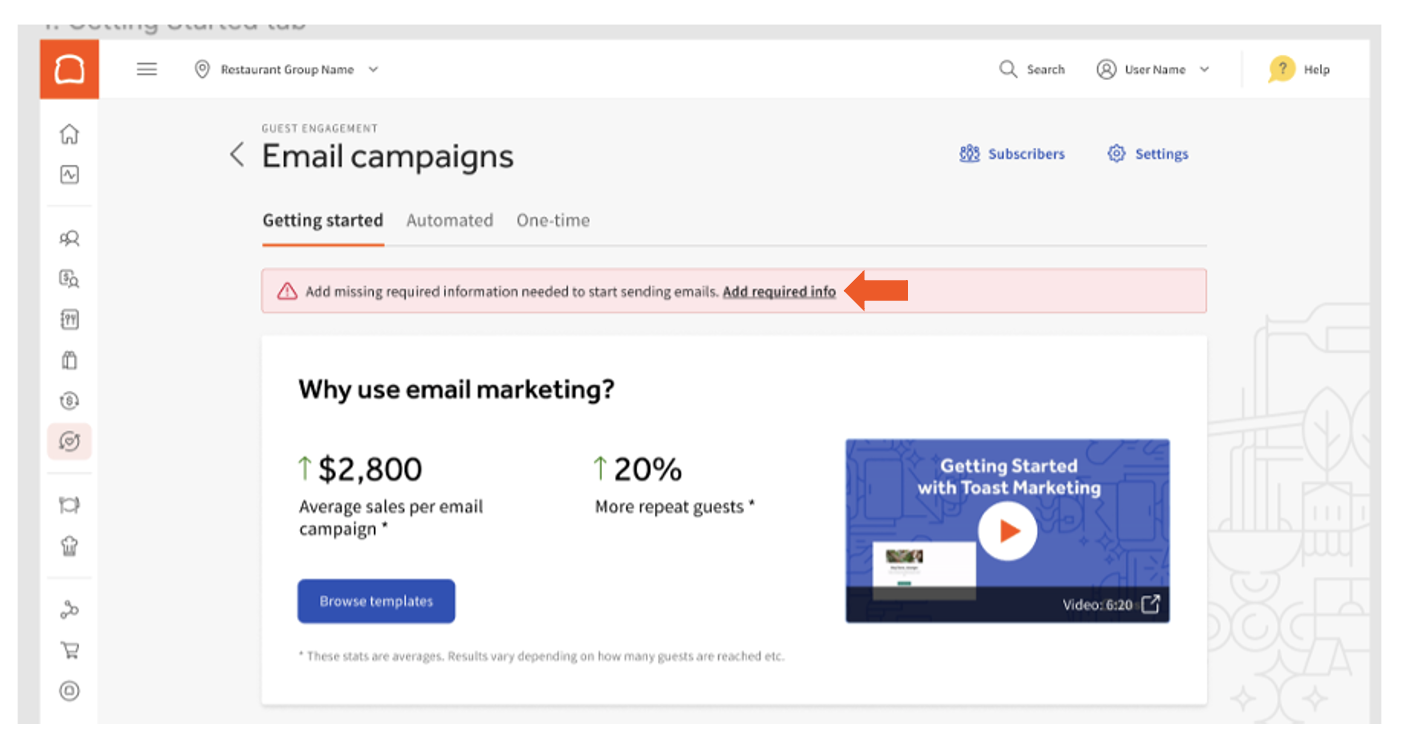Click the shopping cart icon in sidebar
This screenshot has height=740, width=1402.
[69, 650]
